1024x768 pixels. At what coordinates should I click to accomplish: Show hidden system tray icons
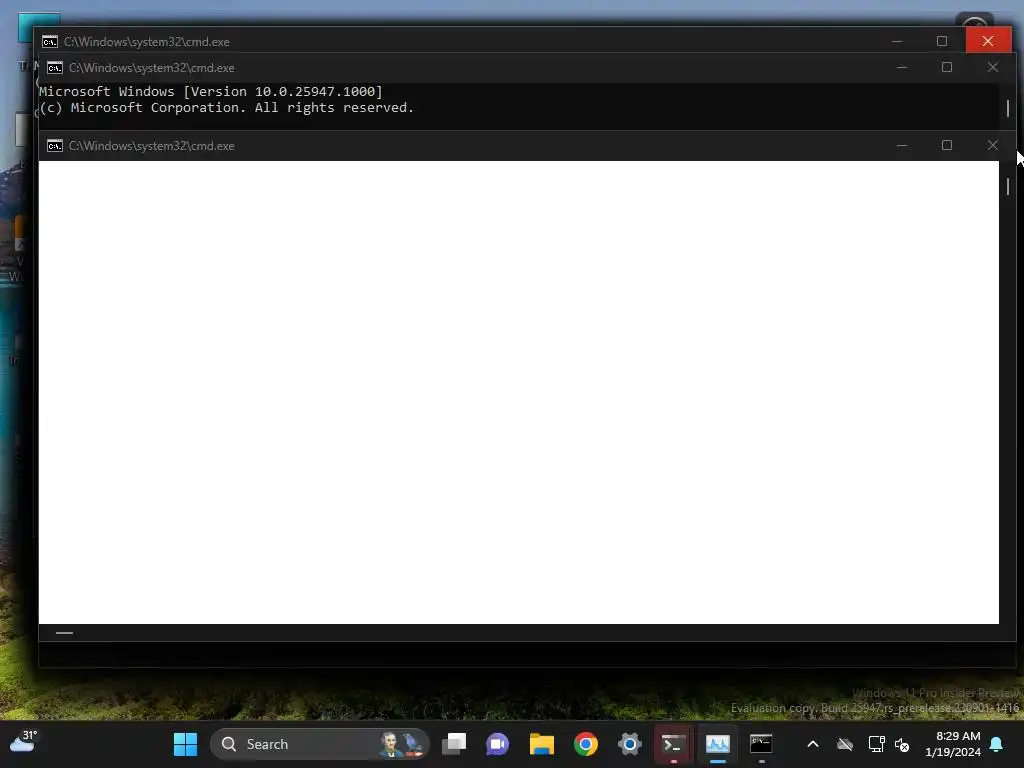coord(813,744)
